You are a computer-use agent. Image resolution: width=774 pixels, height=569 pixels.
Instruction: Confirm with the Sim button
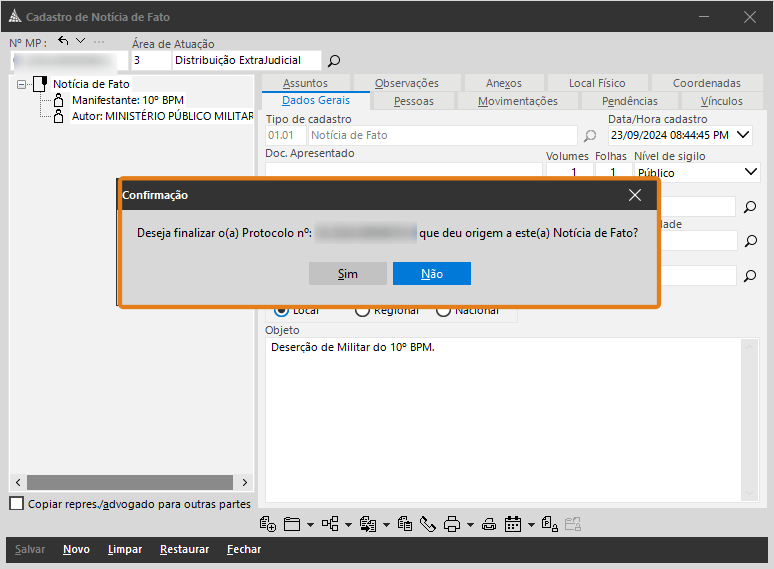348,274
